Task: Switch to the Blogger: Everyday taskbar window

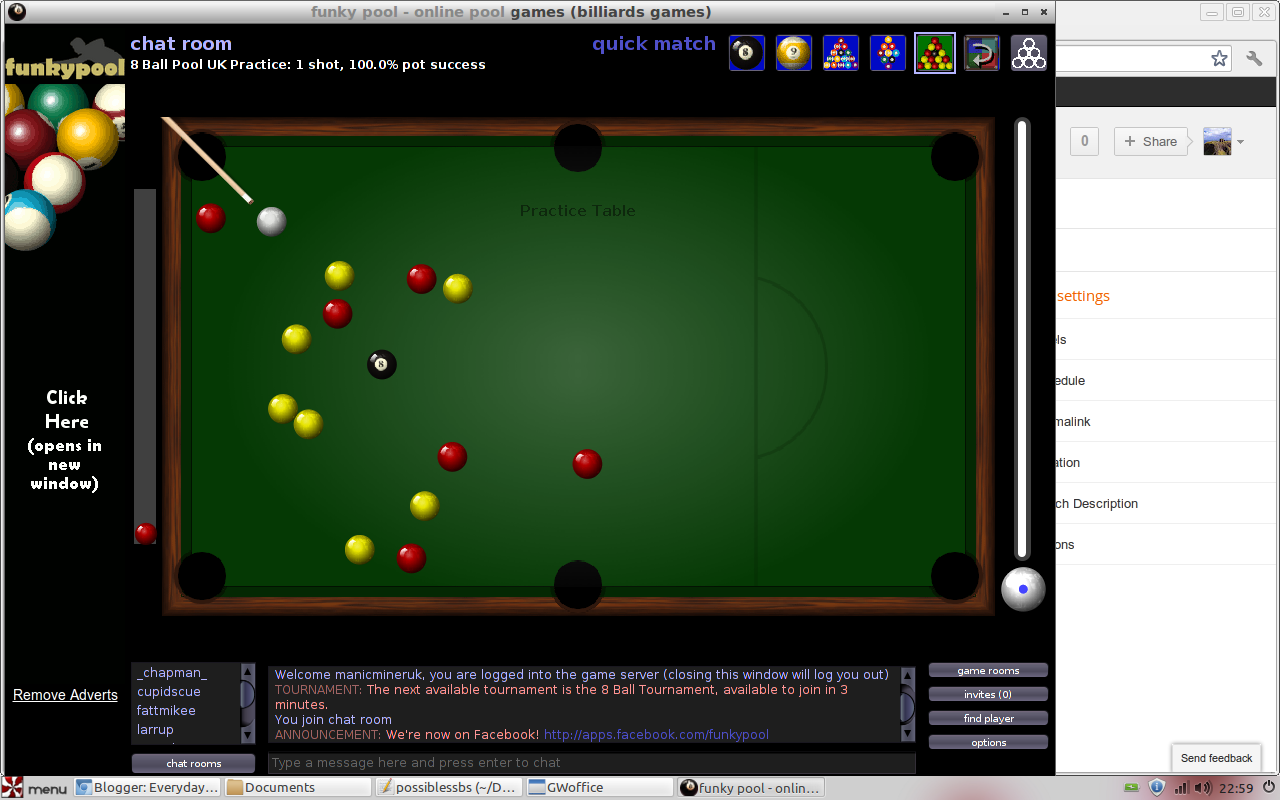Action: [x=148, y=788]
